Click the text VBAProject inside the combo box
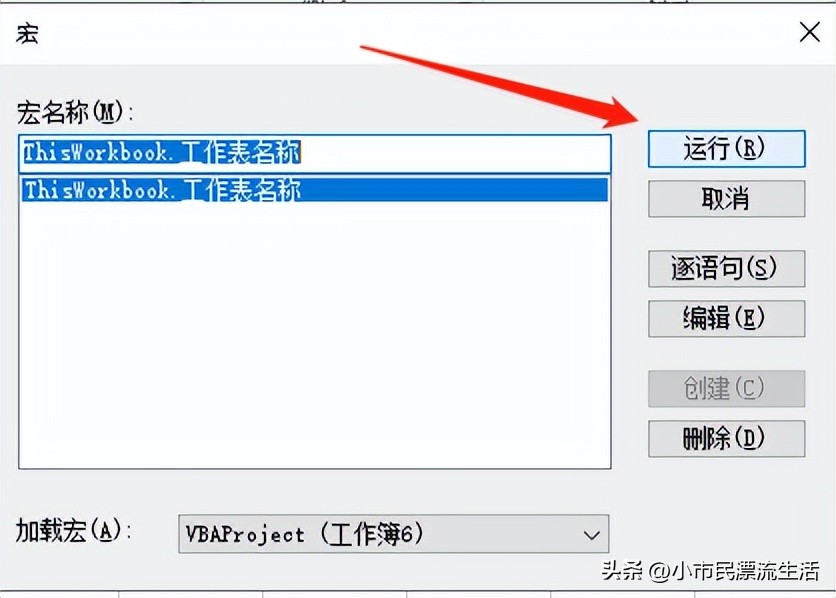 pyautogui.click(x=245, y=534)
